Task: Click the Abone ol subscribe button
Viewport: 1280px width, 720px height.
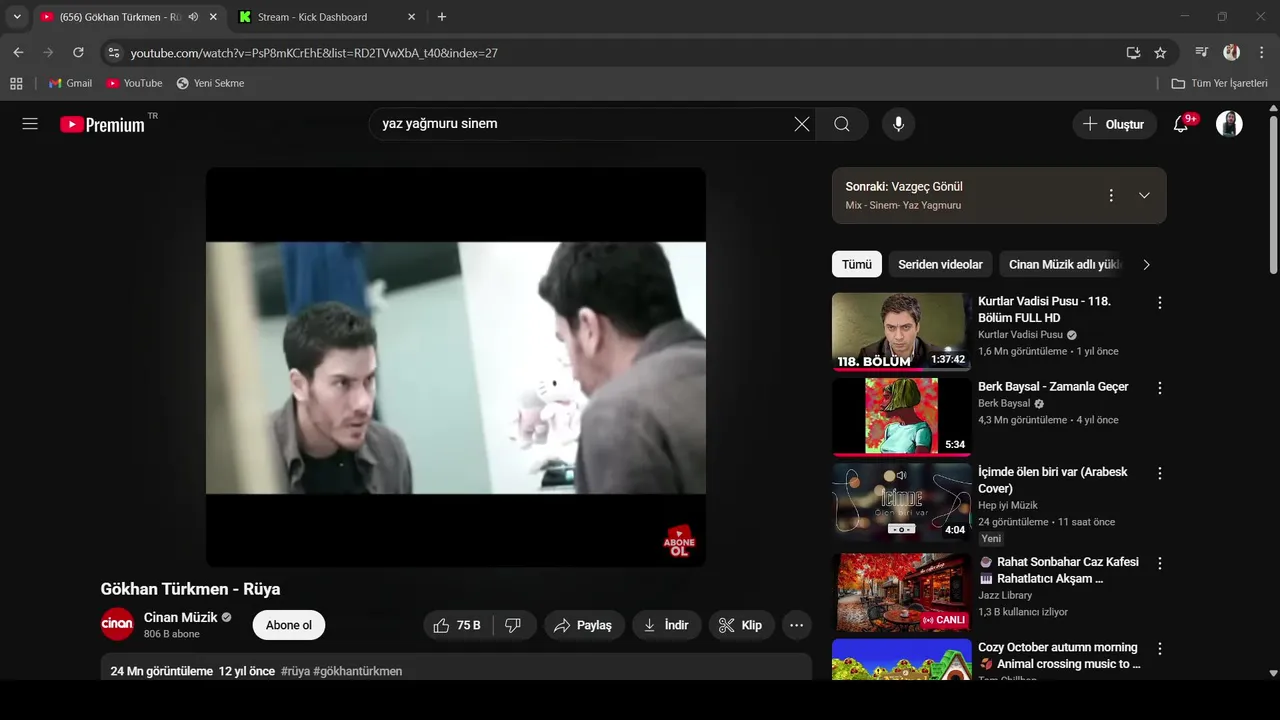Action: [289, 625]
